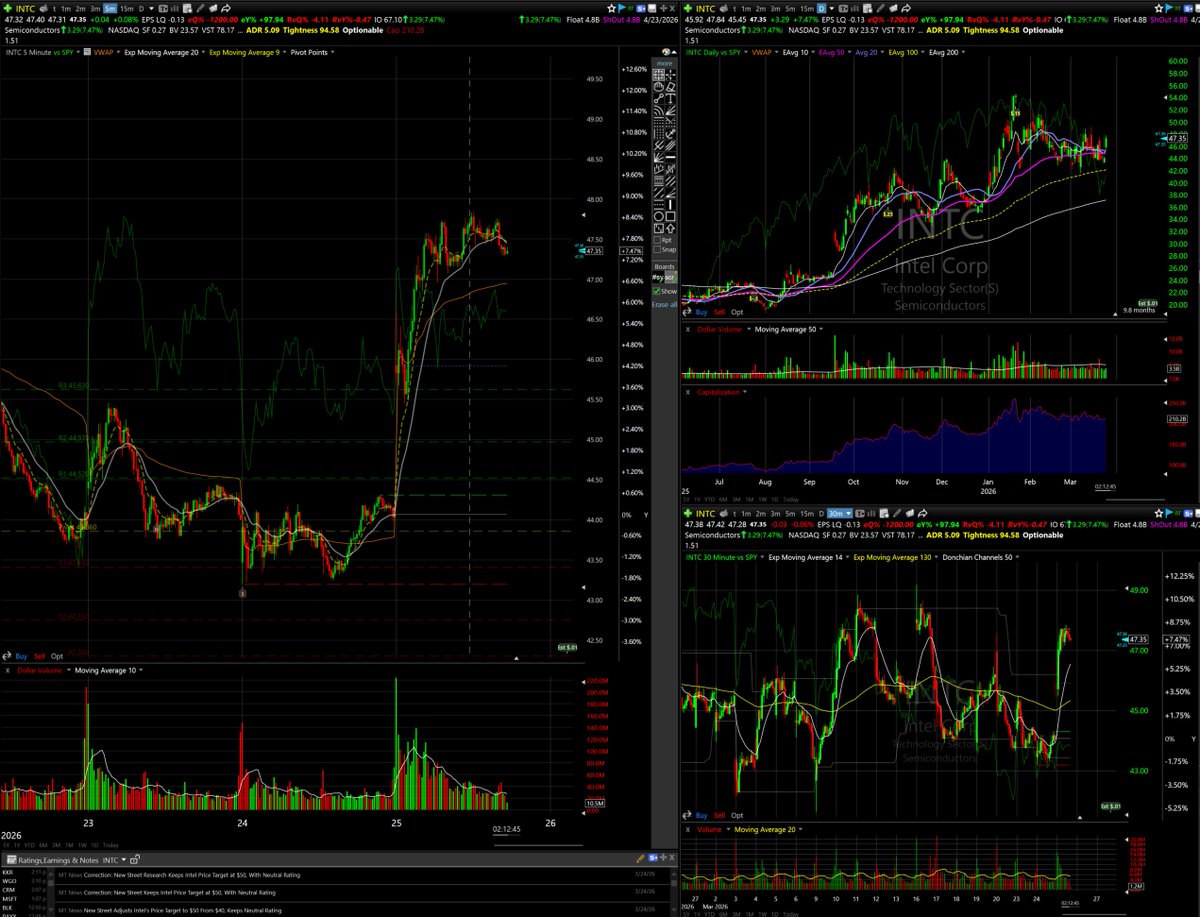1200x917 pixels.
Task: Click Opt under the 30-minute chart
Action: click(737, 816)
